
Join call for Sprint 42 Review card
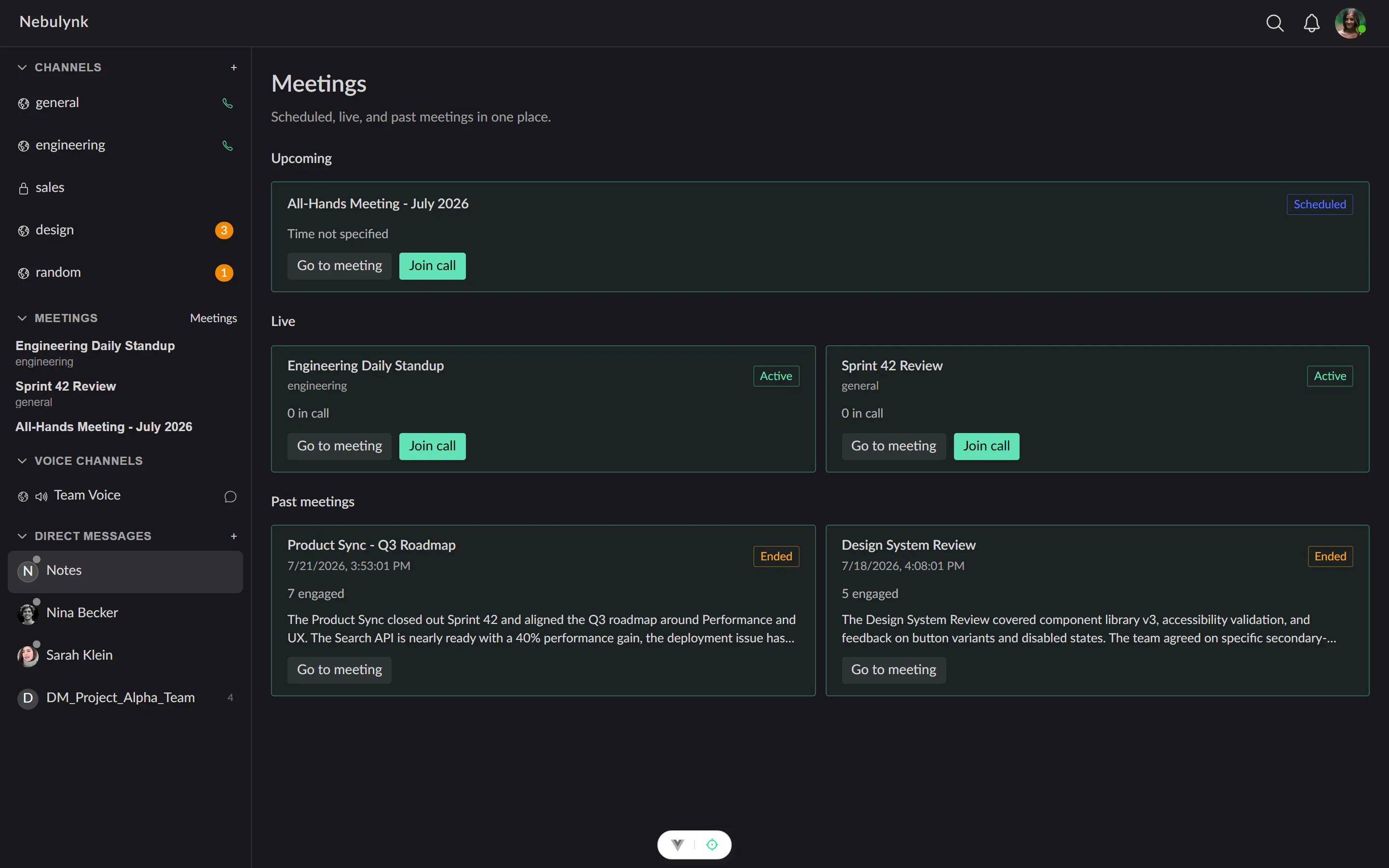987,446
